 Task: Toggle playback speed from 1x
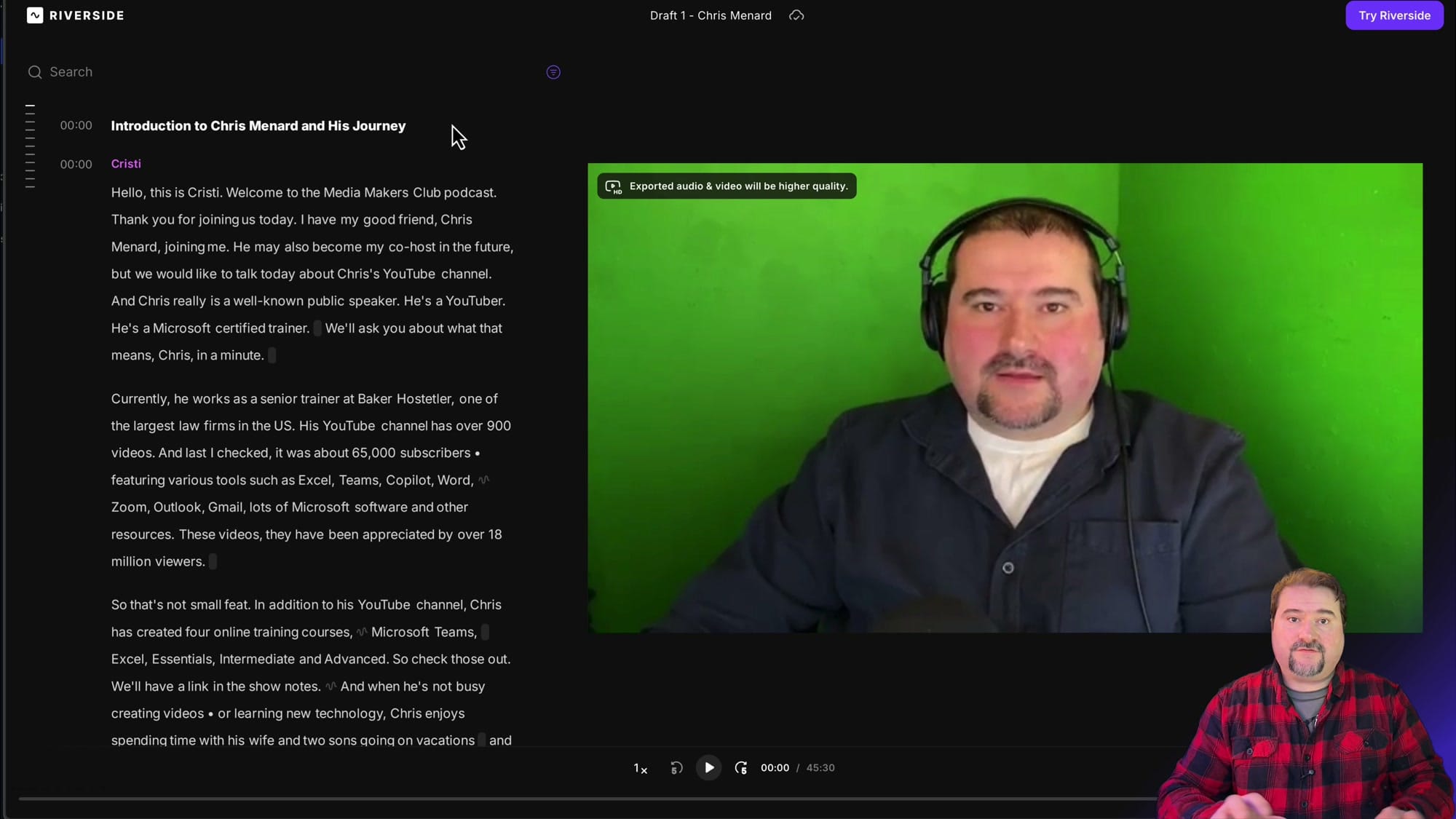click(x=639, y=768)
